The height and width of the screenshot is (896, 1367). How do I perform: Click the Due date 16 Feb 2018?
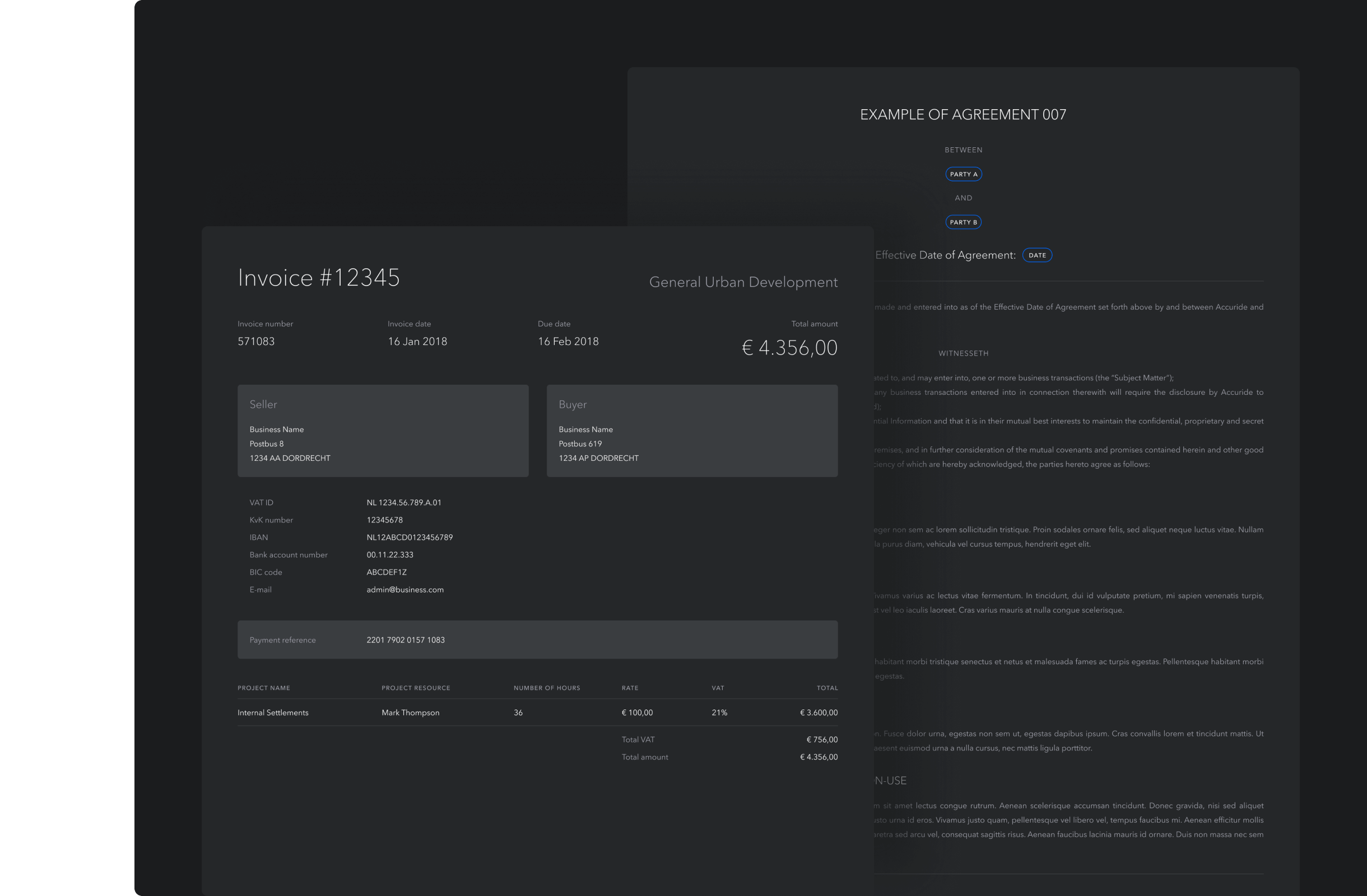click(x=568, y=342)
